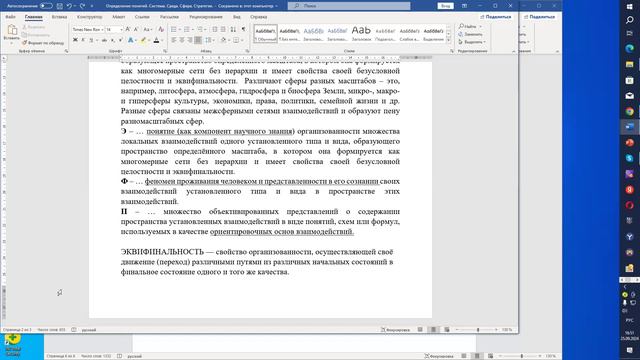Image resolution: width=640 pixels, height=360 pixels.
Task: Clear all formatting icon
Action: [x=161, y=30]
